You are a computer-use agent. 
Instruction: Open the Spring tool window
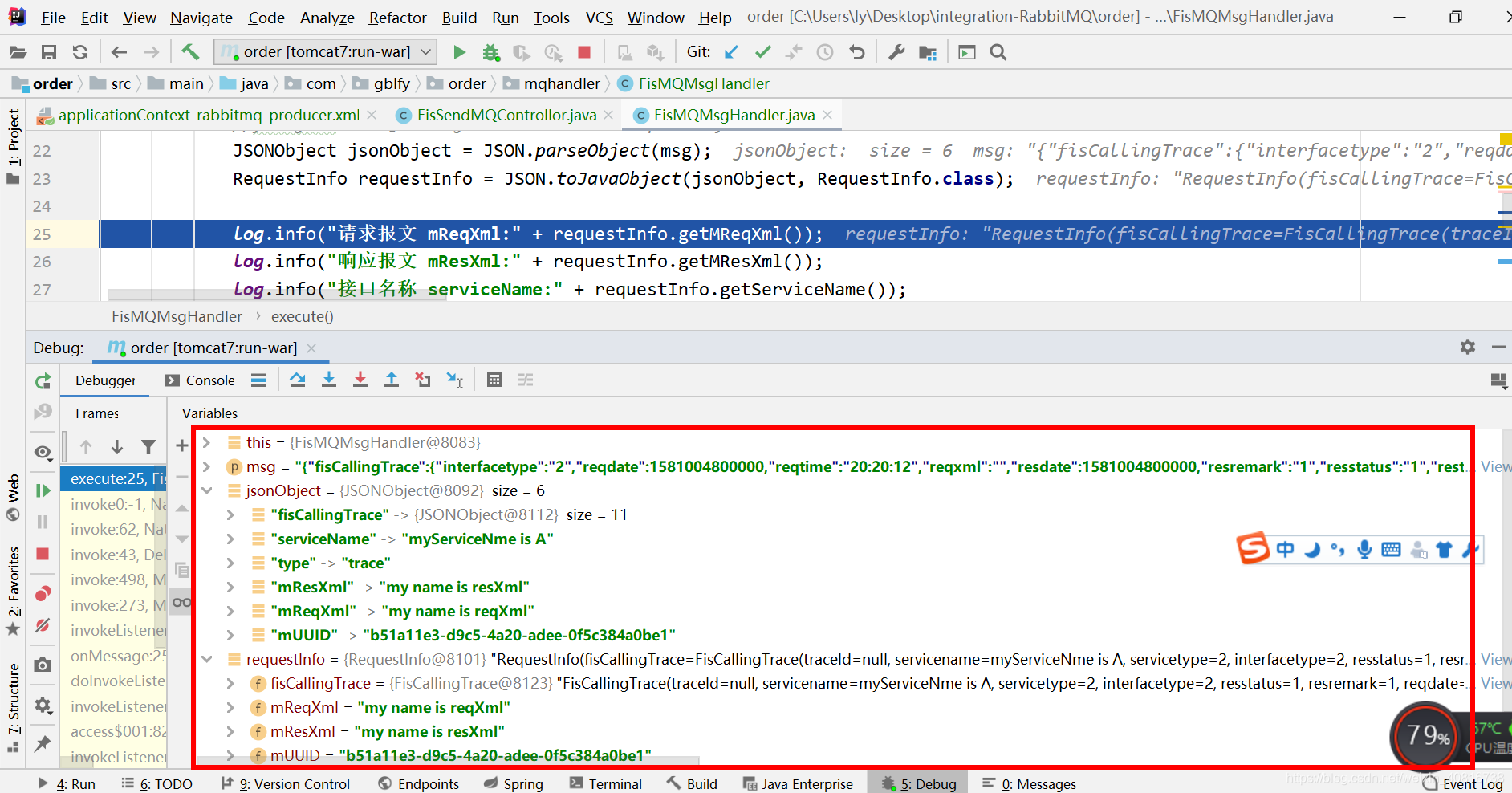(514, 783)
